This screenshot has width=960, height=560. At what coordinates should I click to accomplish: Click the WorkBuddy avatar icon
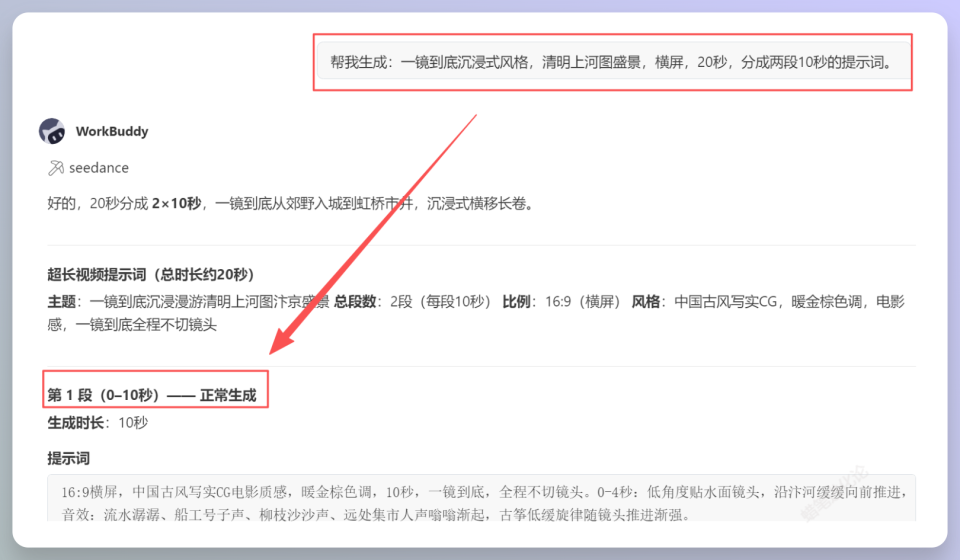click(x=52, y=131)
